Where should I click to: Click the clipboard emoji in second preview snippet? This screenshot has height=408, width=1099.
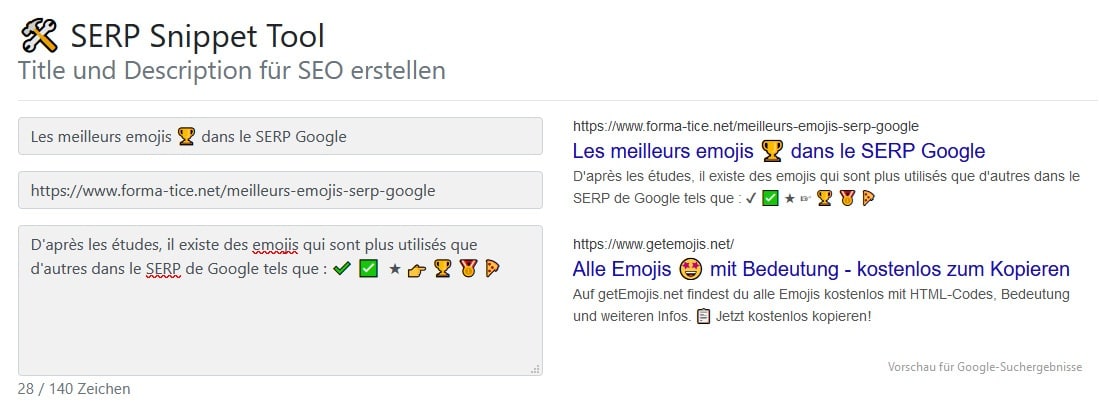704,316
